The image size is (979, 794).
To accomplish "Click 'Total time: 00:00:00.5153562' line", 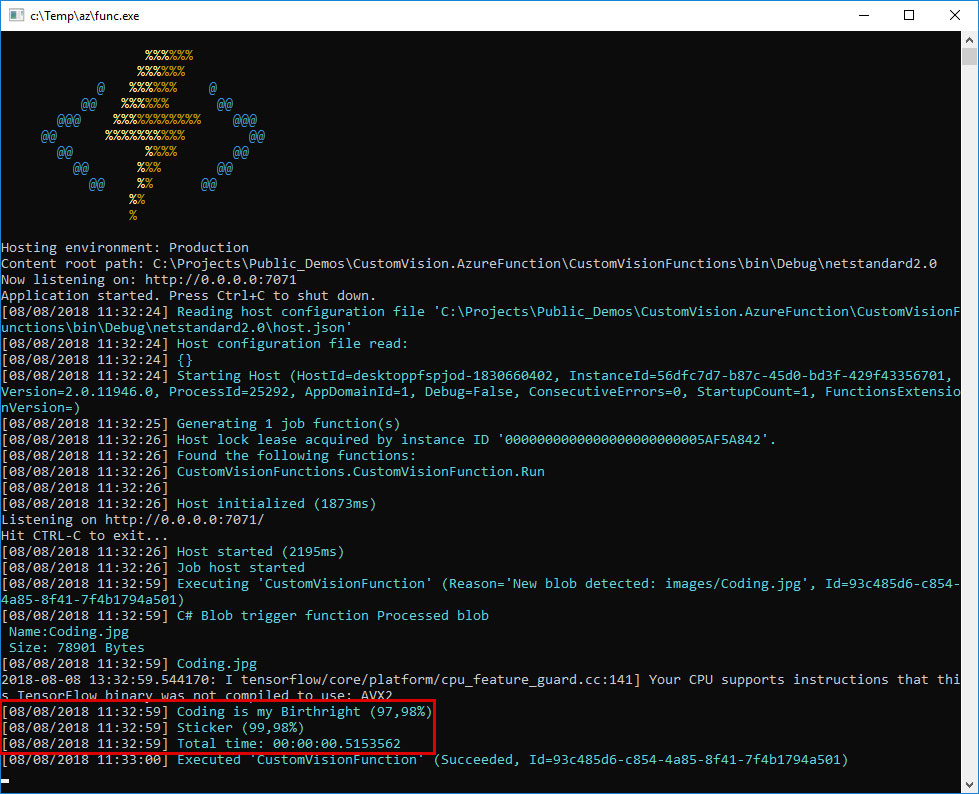I will point(201,744).
